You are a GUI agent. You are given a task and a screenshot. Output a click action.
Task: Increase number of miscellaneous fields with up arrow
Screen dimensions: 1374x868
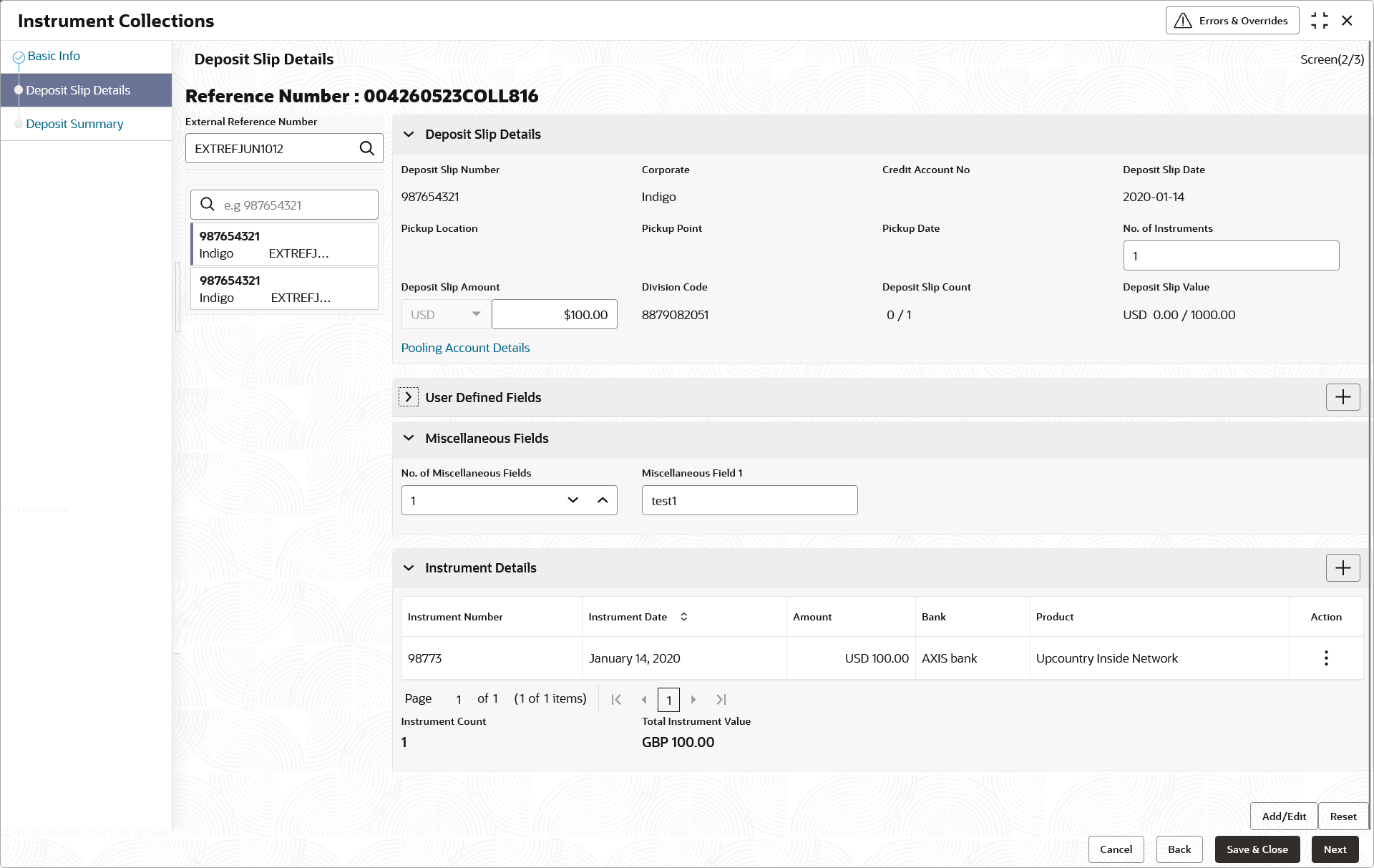click(603, 500)
